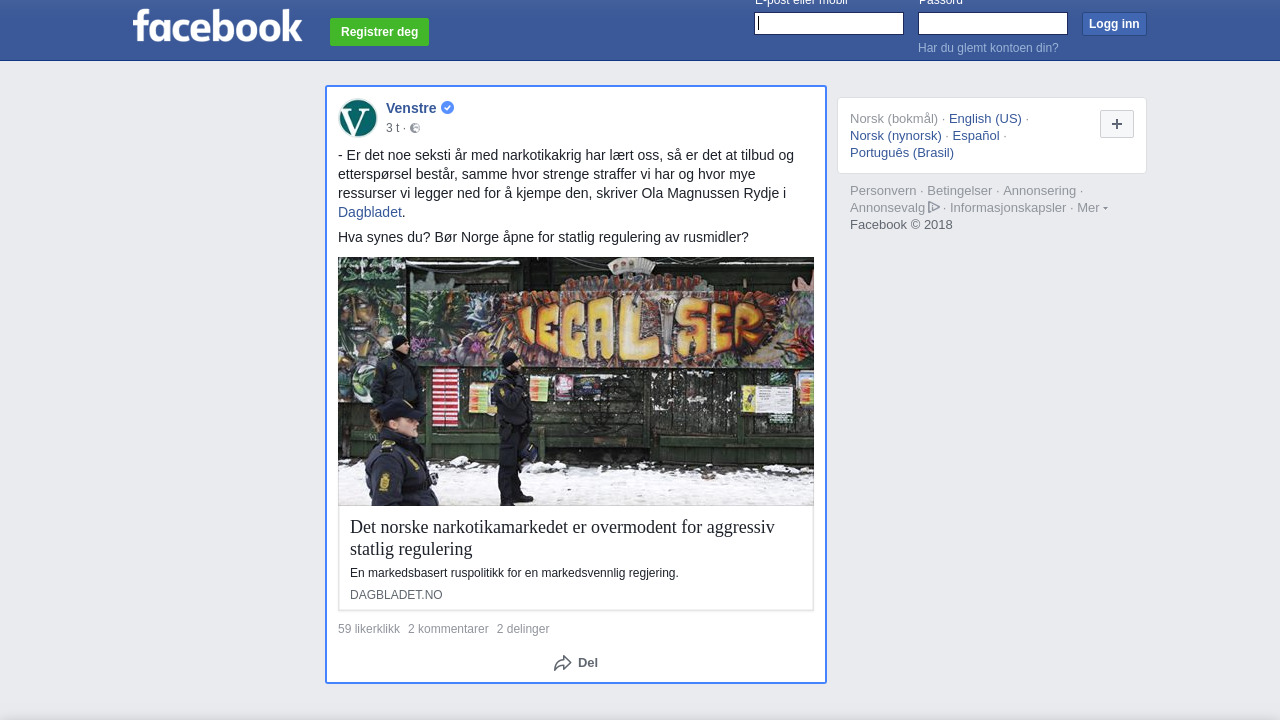Click the AdChoices triangle icon
This screenshot has height=720, width=1280.
pos(934,207)
